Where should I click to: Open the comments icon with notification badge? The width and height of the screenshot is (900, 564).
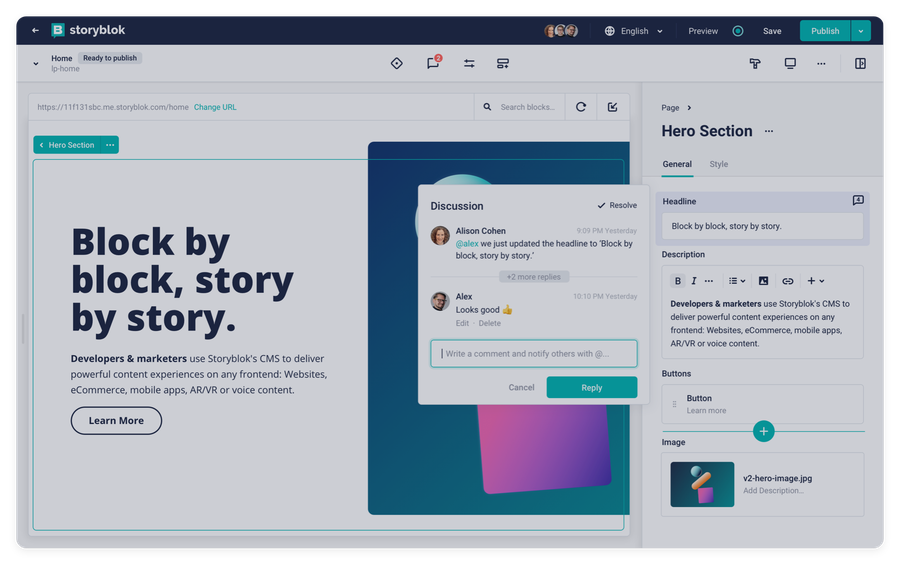[433, 63]
